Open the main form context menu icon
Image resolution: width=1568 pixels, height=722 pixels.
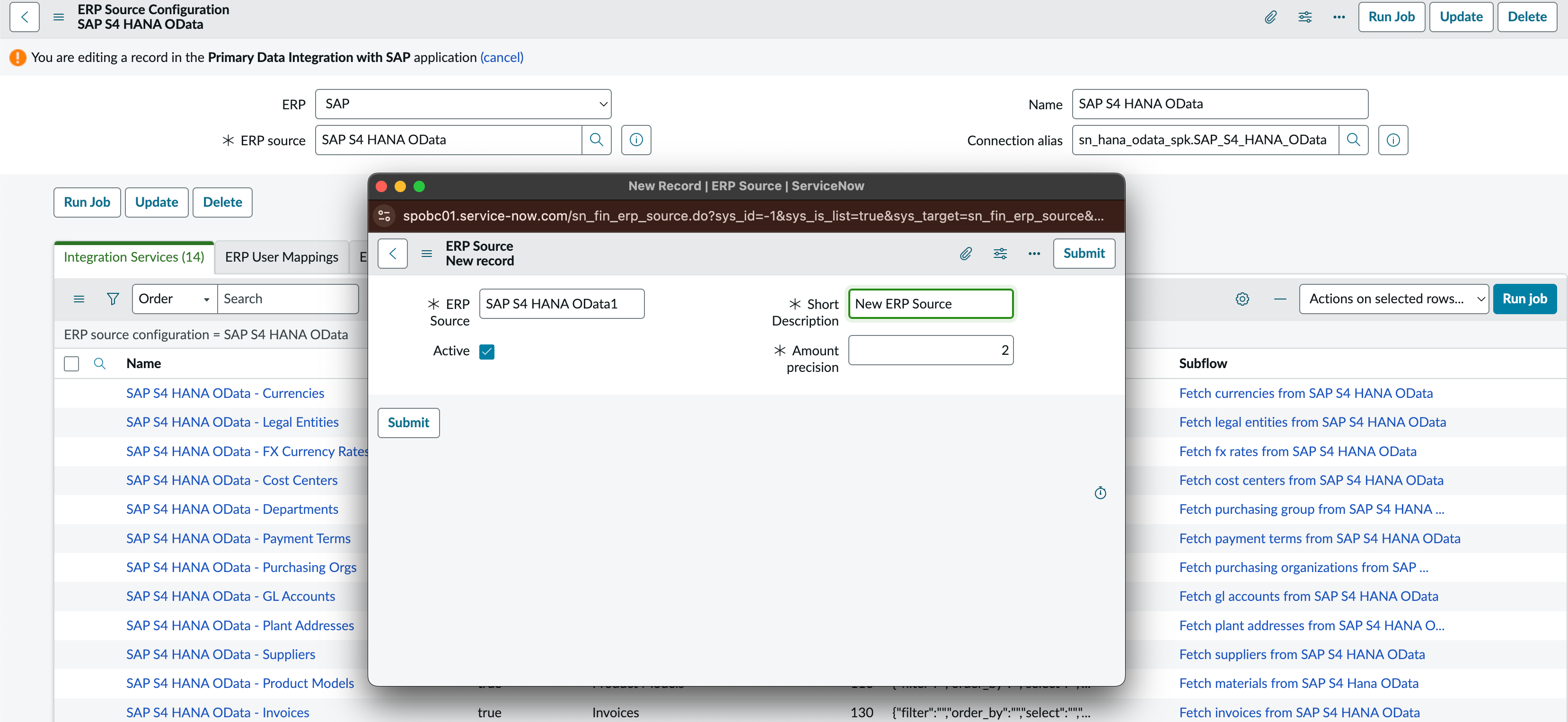(59, 17)
